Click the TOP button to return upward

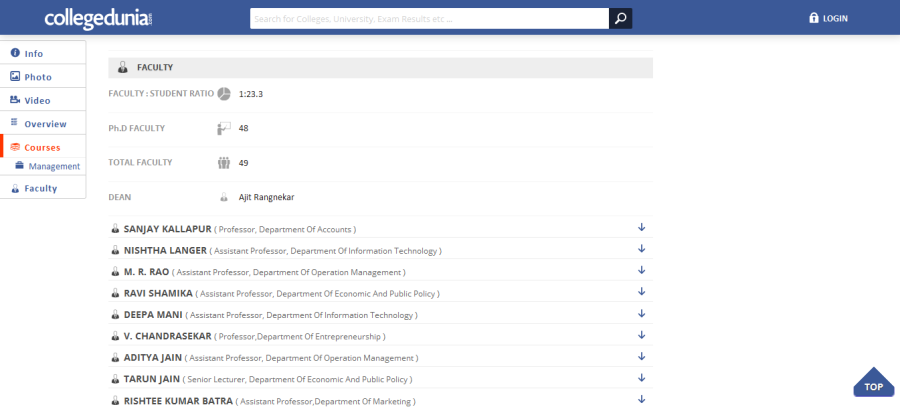click(x=874, y=382)
